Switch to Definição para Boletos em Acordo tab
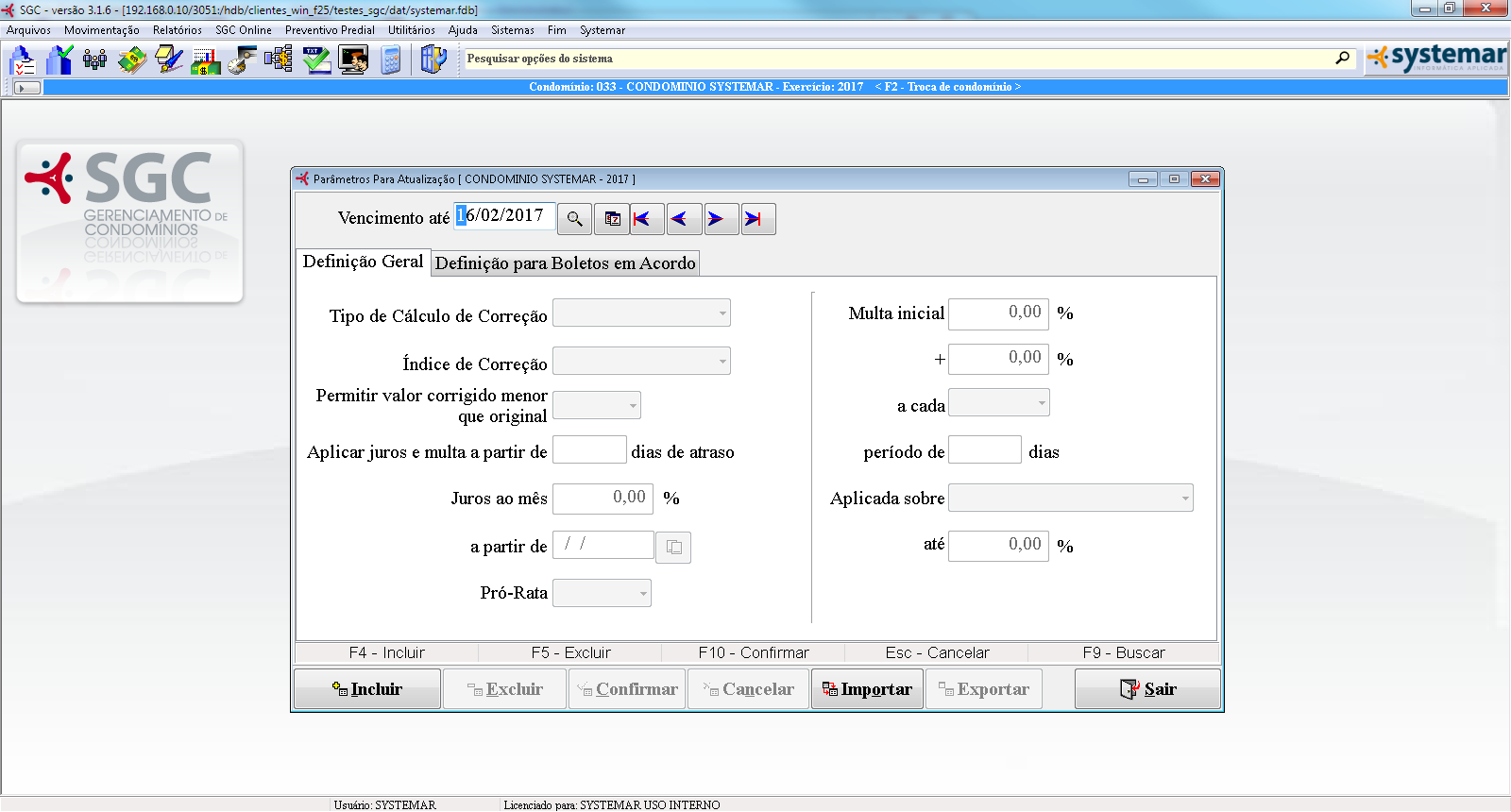This screenshot has height=812, width=1511. point(565,263)
